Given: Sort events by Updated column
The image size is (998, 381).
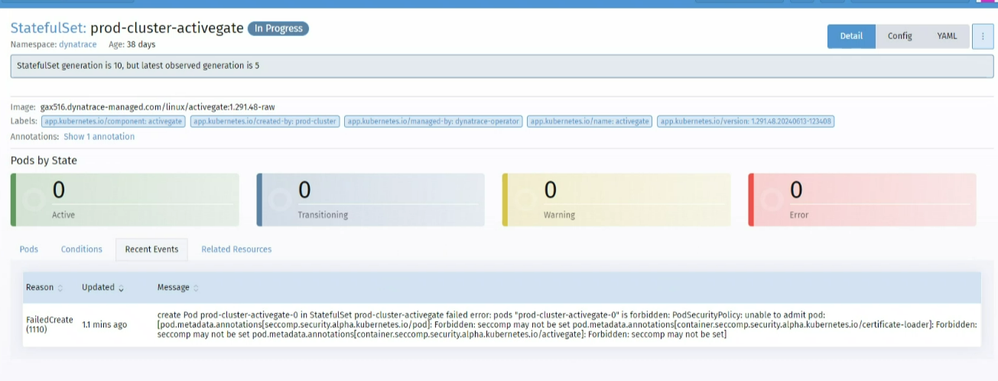Looking at the screenshot, I should coord(102,287).
